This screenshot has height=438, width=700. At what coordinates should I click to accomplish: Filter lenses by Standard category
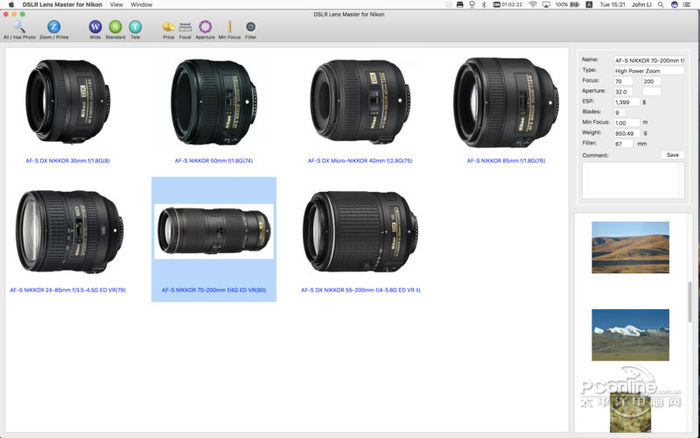[x=115, y=27]
